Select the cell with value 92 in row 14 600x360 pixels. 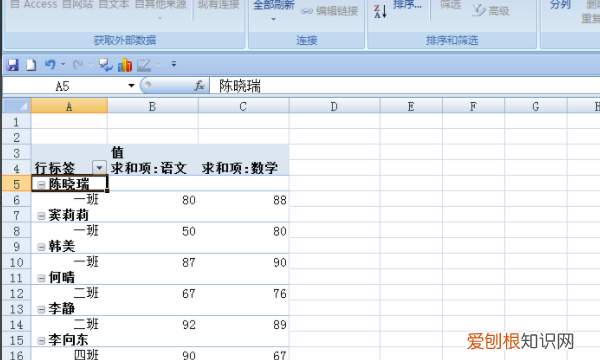tap(153, 324)
